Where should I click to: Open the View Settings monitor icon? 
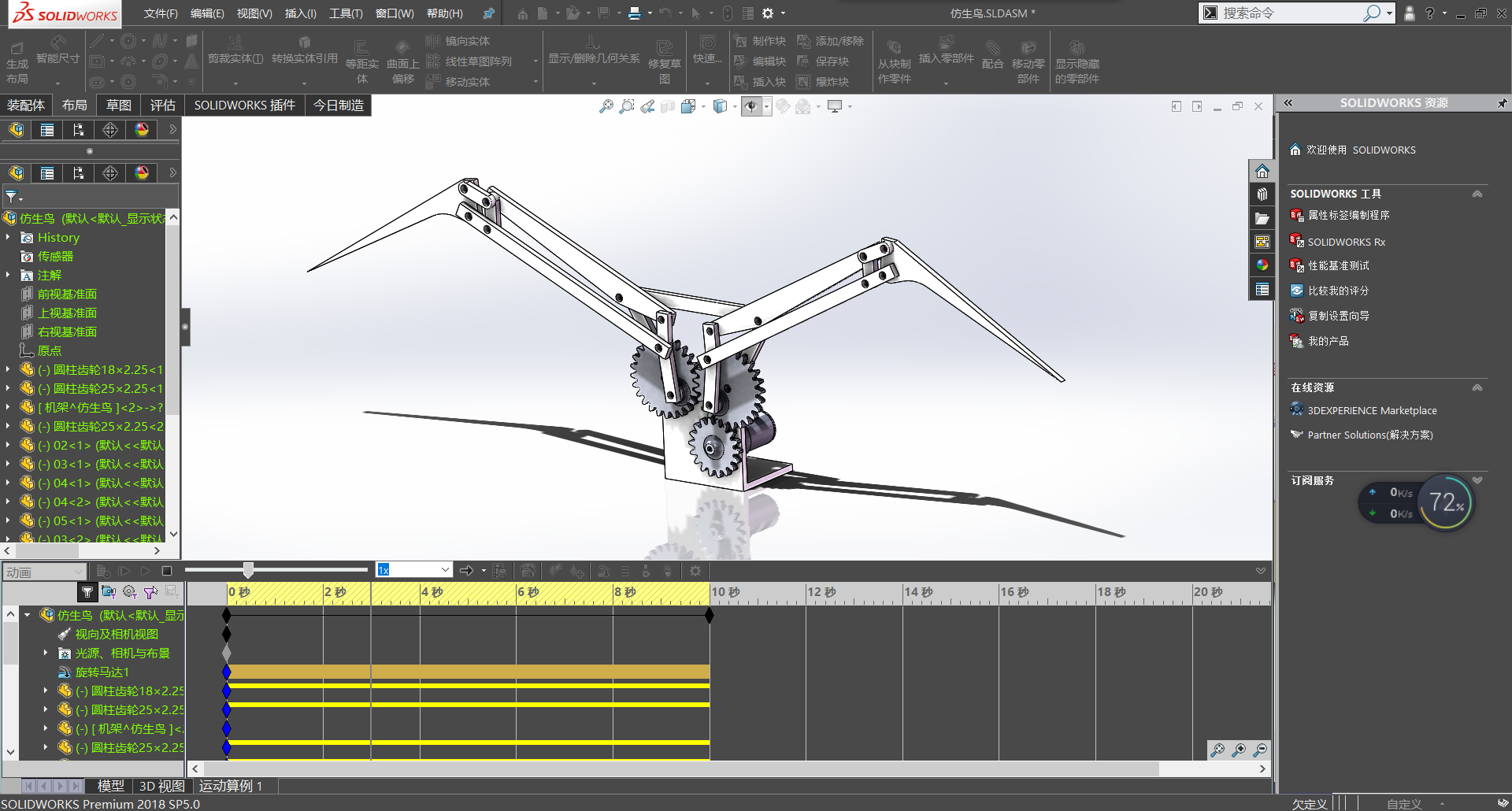point(835,106)
